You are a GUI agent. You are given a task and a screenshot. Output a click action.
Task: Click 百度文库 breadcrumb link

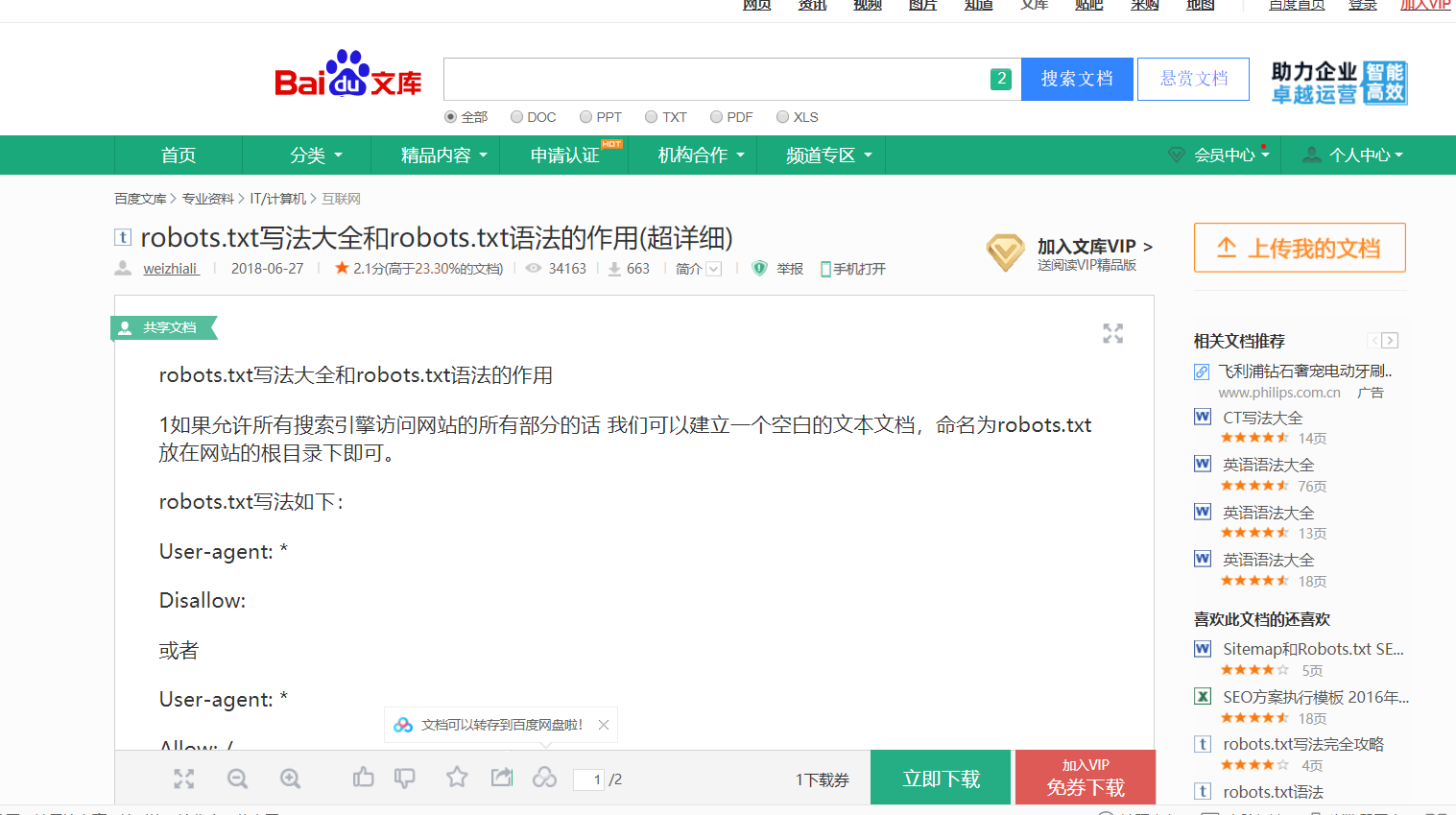pyautogui.click(x=140, y=199)
